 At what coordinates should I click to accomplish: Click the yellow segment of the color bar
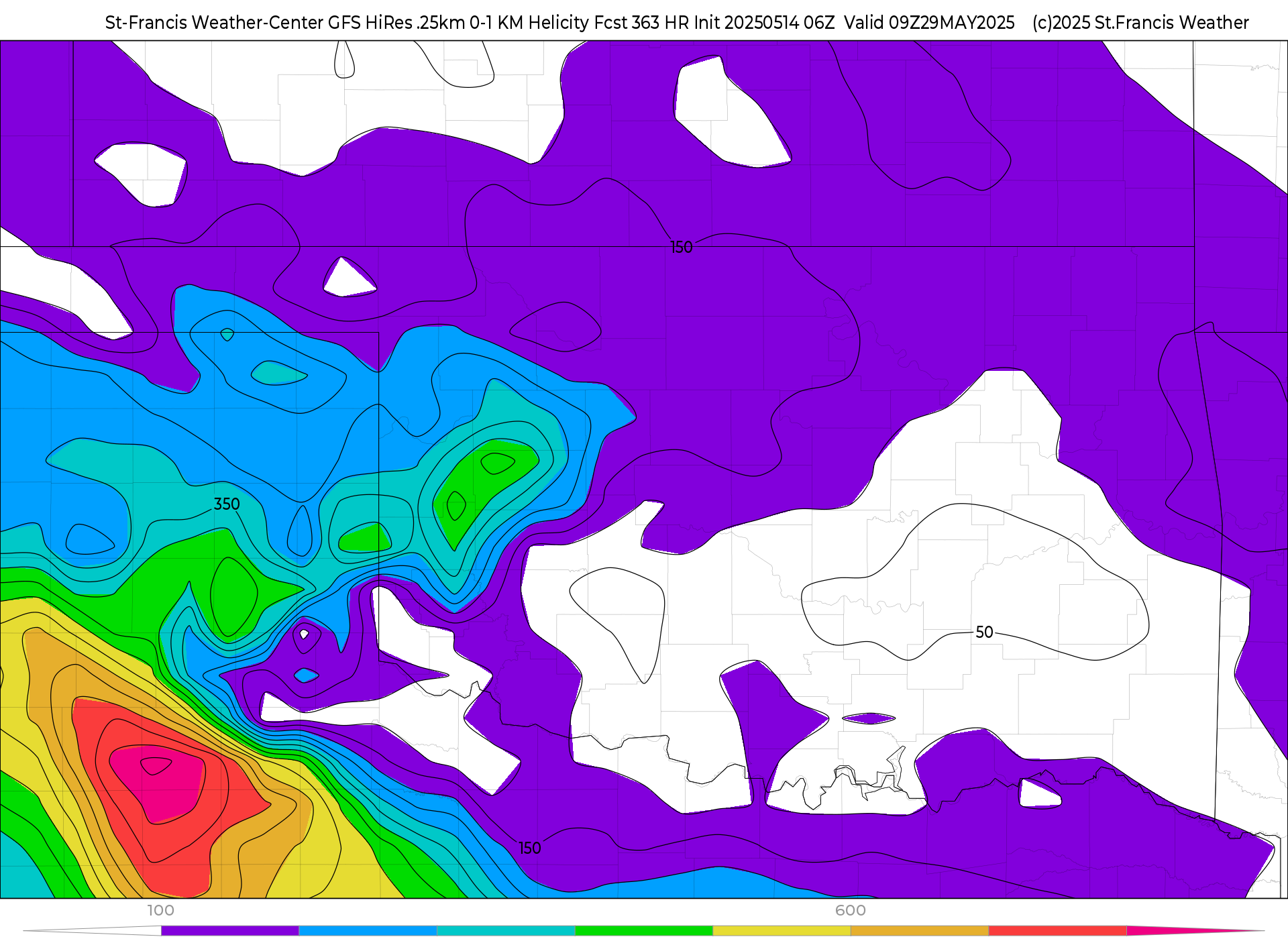pos(782,931)
